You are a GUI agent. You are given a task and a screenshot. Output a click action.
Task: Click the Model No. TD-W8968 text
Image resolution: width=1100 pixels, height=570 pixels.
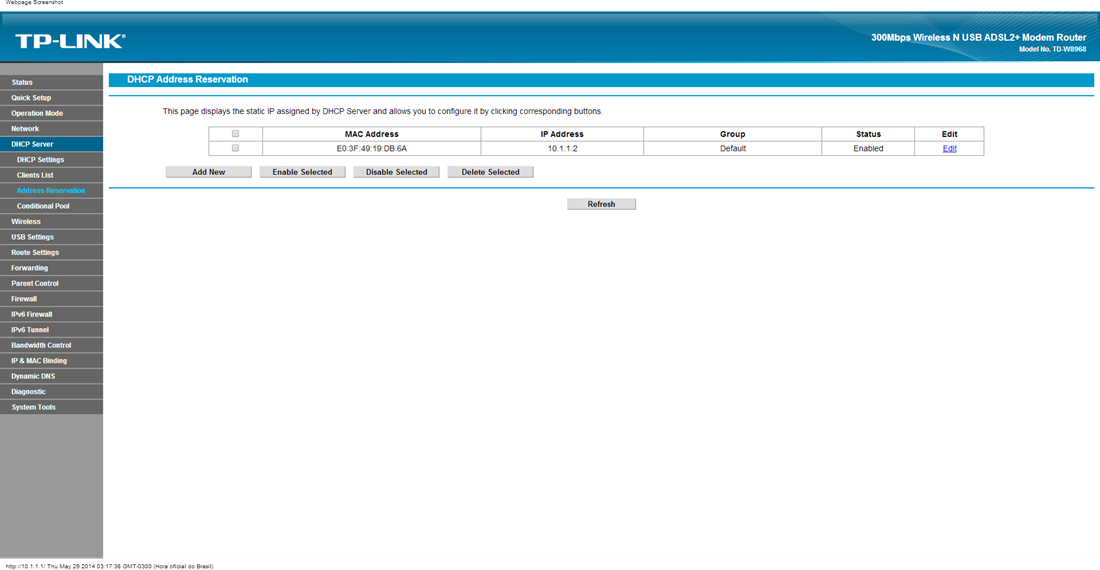[x=1052, y=49]
